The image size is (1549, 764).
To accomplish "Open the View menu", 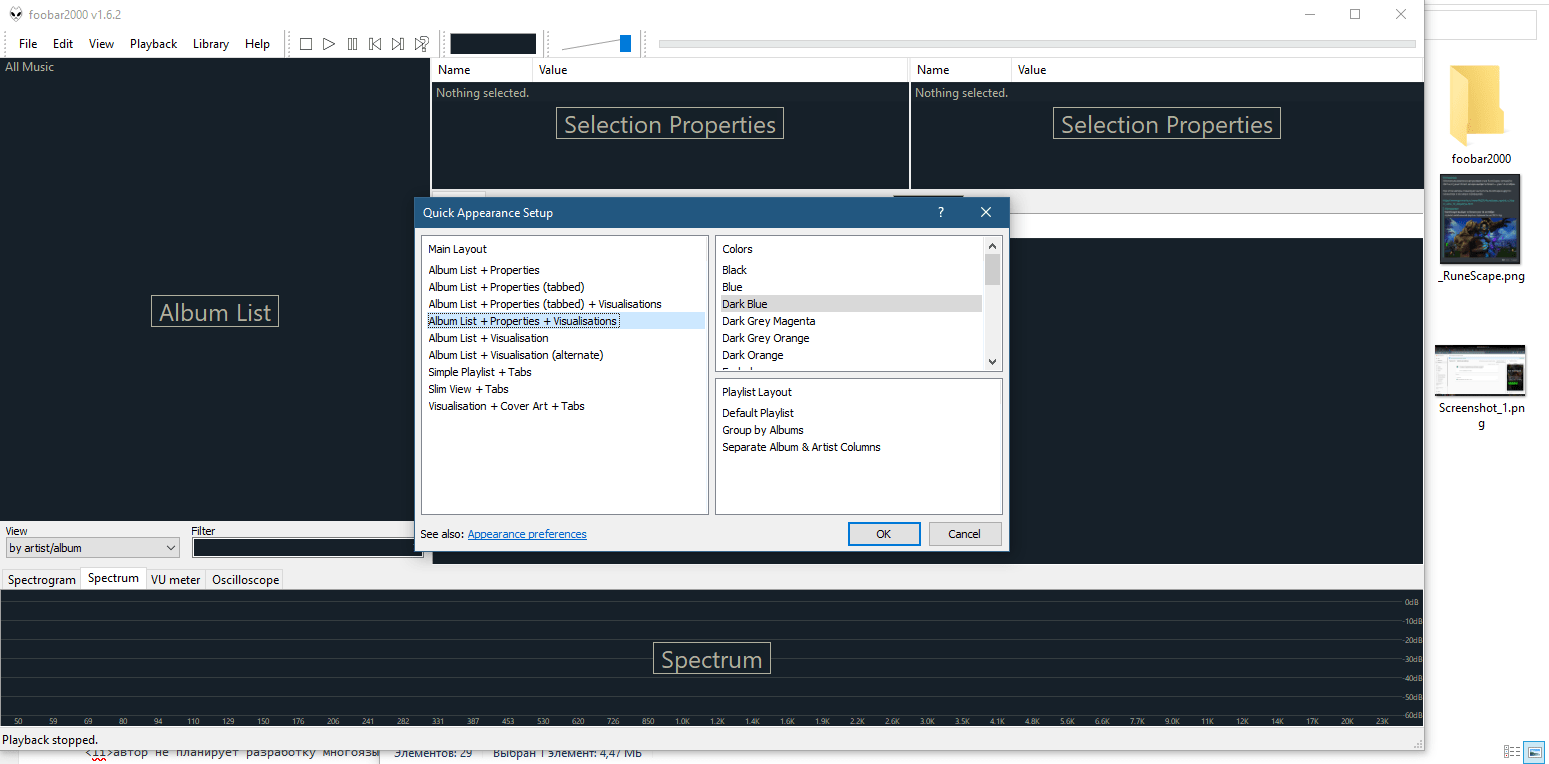I will pos(101,44).
